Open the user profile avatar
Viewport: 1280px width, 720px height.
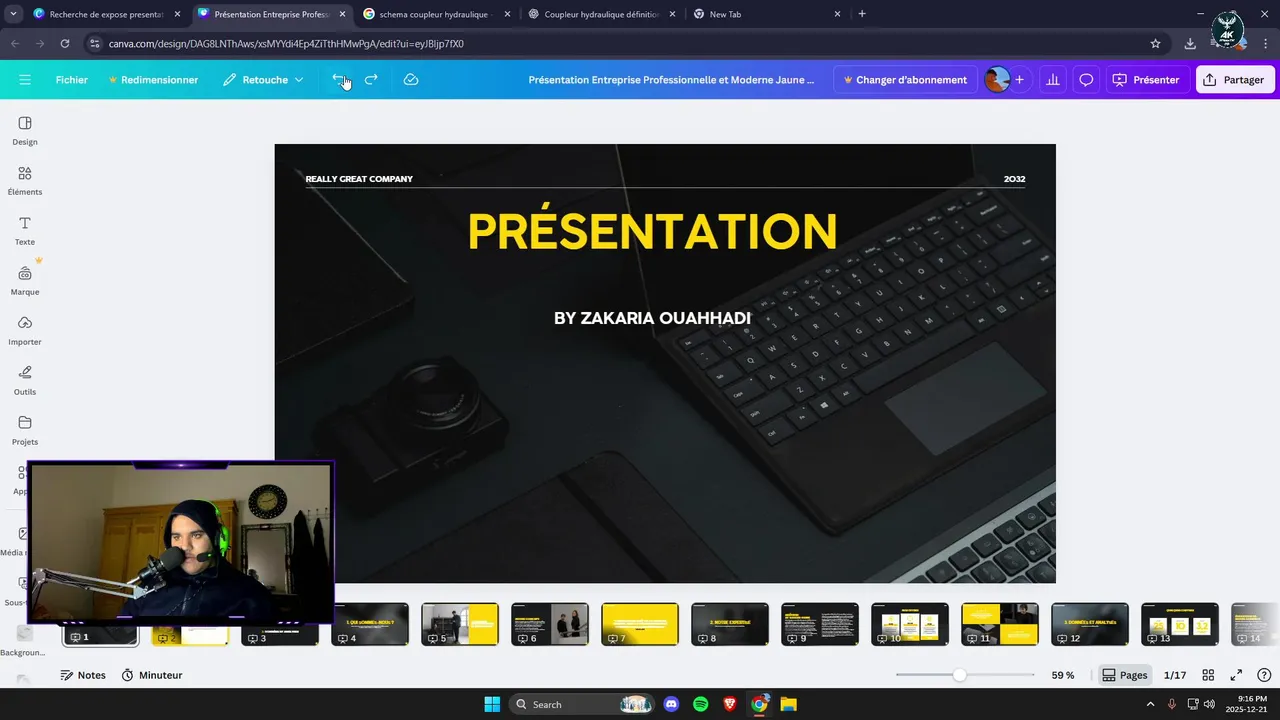(996, 80)
